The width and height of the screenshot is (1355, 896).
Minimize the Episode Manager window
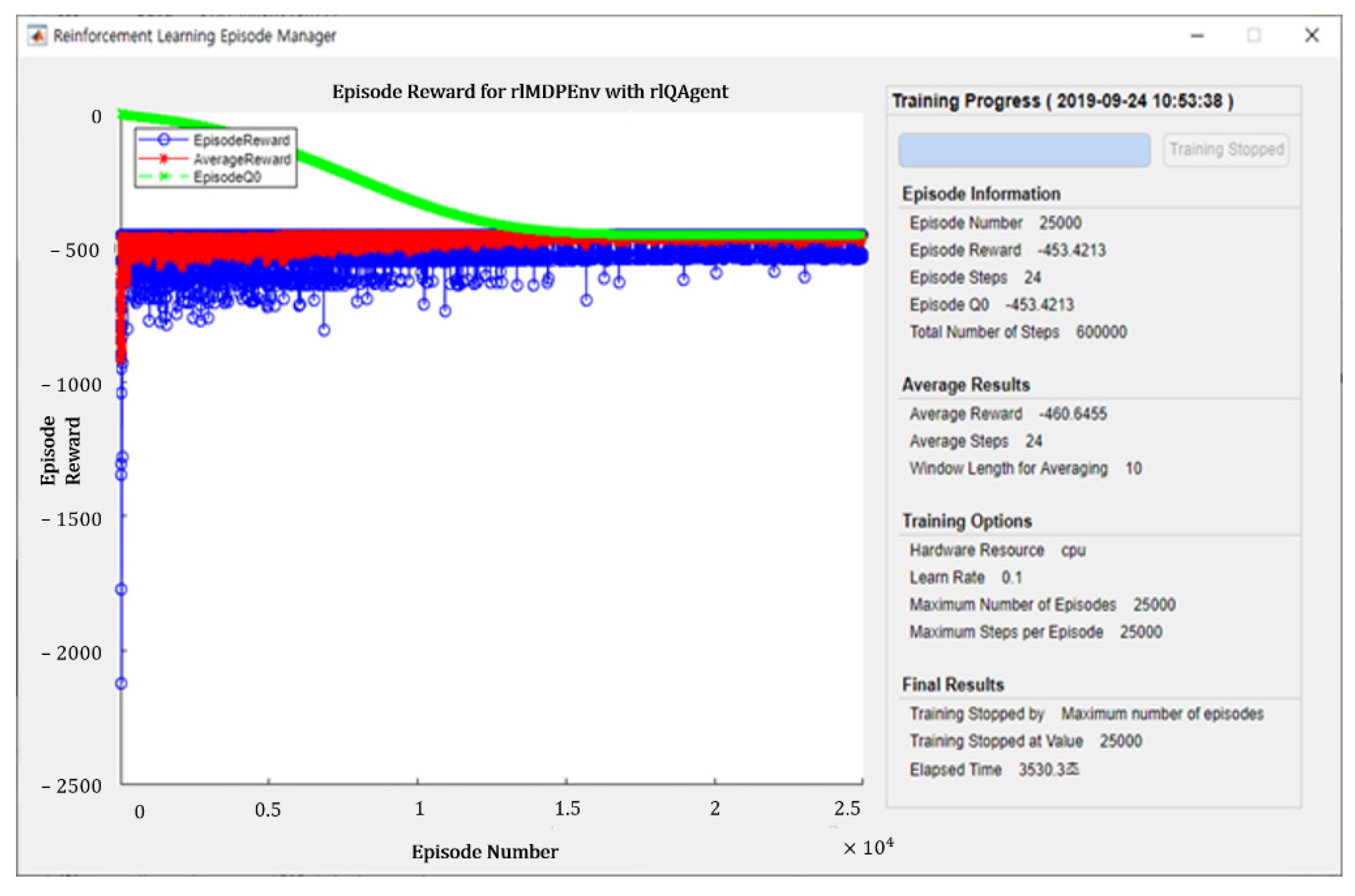(1197, 36)
